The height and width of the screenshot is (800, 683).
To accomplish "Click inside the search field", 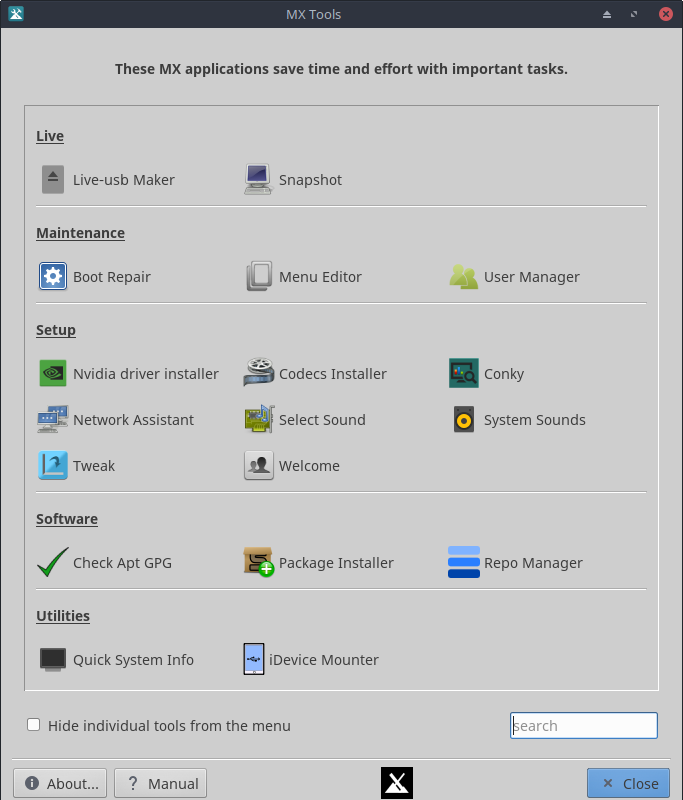I will point(583,725).
